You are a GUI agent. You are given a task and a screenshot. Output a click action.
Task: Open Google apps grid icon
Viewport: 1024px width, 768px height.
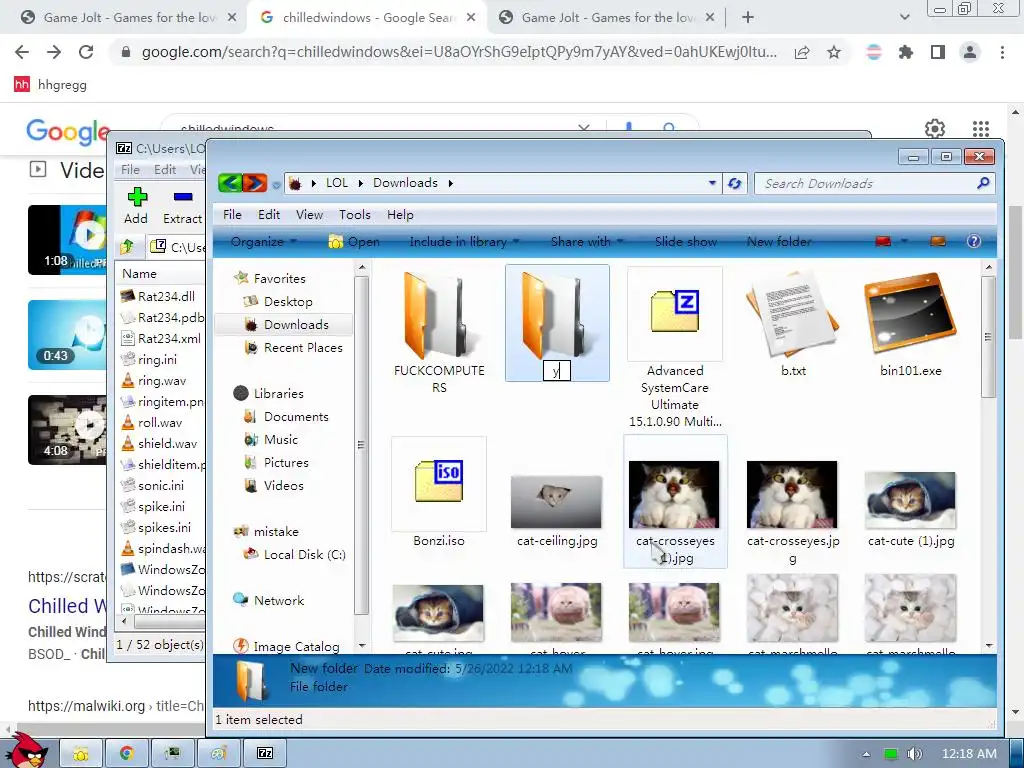point(980,129)
